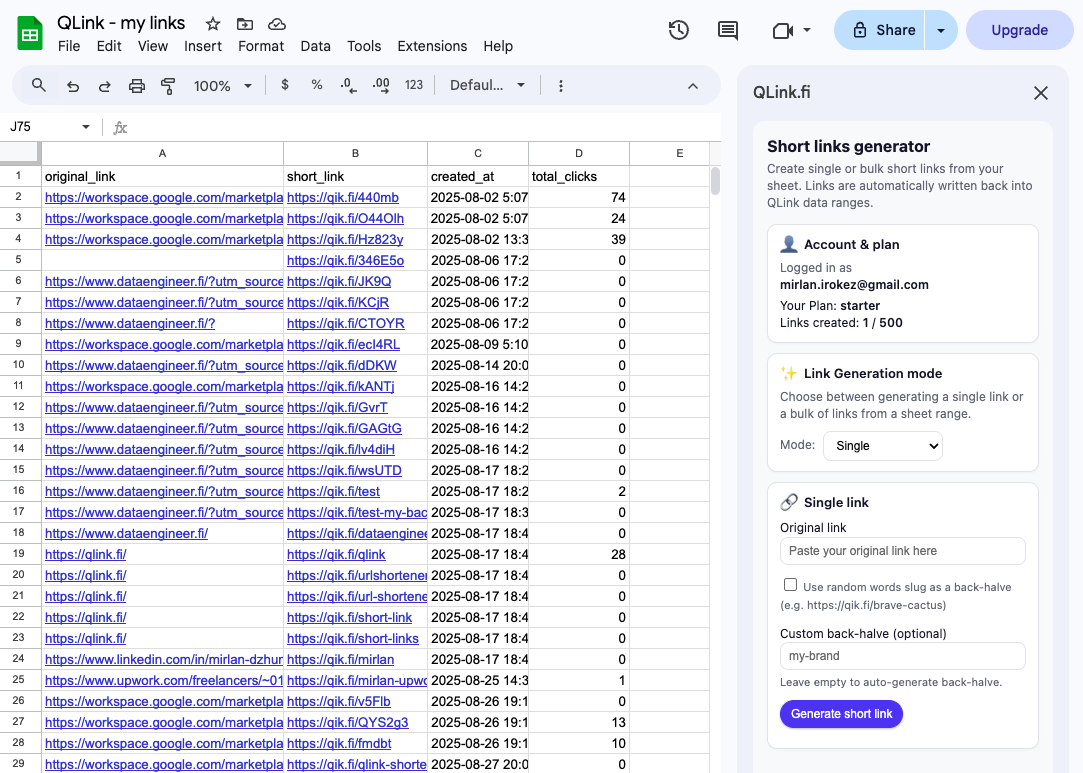Click the Meet video call icon
This screenshot has width=1083, height=773.
(785, 31)
